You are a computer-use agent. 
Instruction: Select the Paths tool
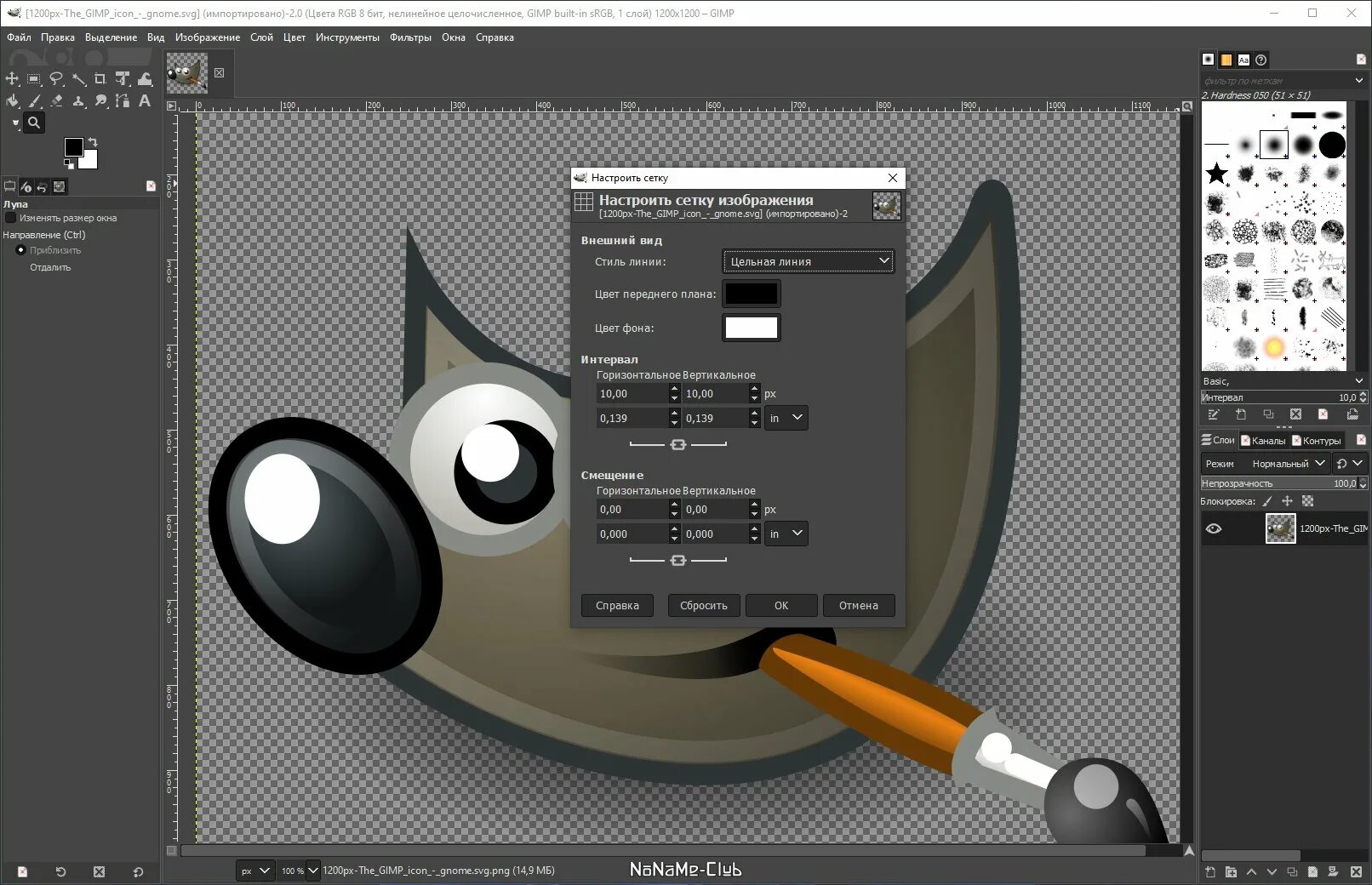coord(123,101)
